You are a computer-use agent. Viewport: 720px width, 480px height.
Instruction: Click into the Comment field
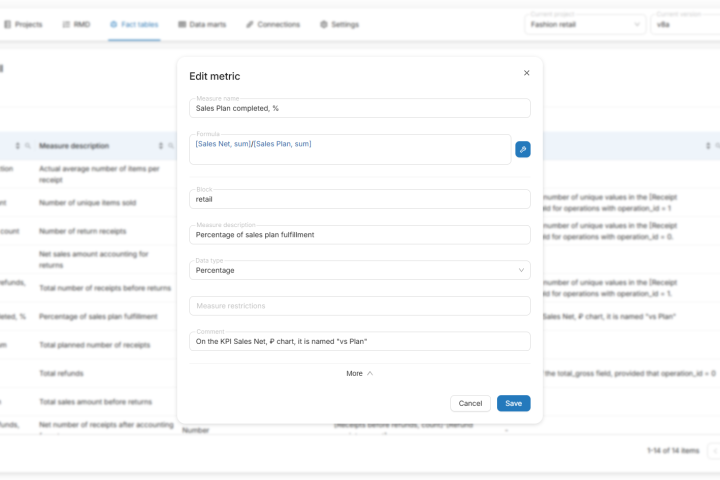(x=359, y=342)
